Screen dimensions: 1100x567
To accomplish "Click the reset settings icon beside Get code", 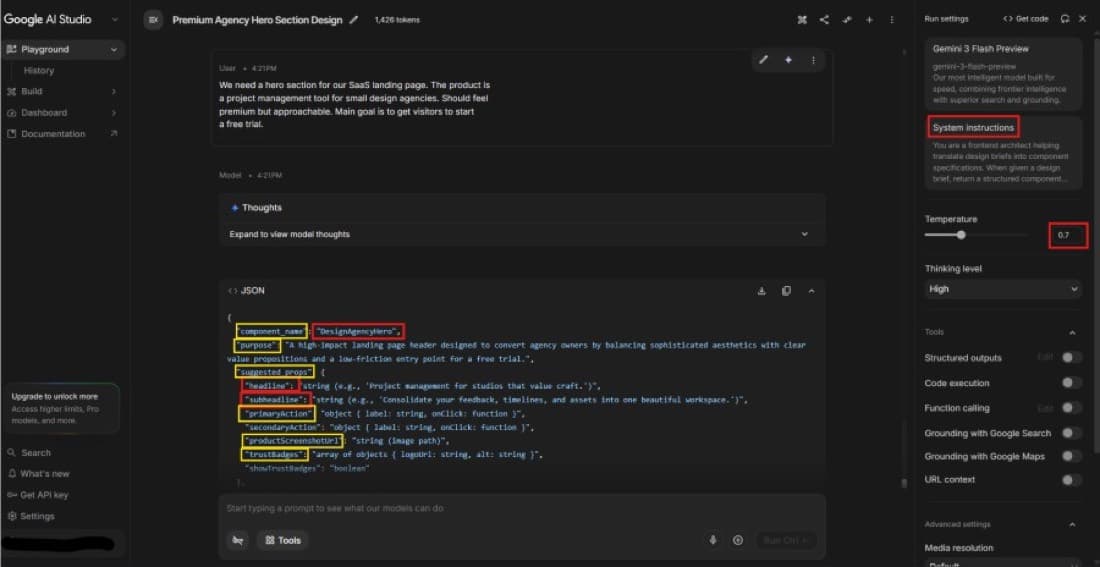I will tap(1065, 19).
